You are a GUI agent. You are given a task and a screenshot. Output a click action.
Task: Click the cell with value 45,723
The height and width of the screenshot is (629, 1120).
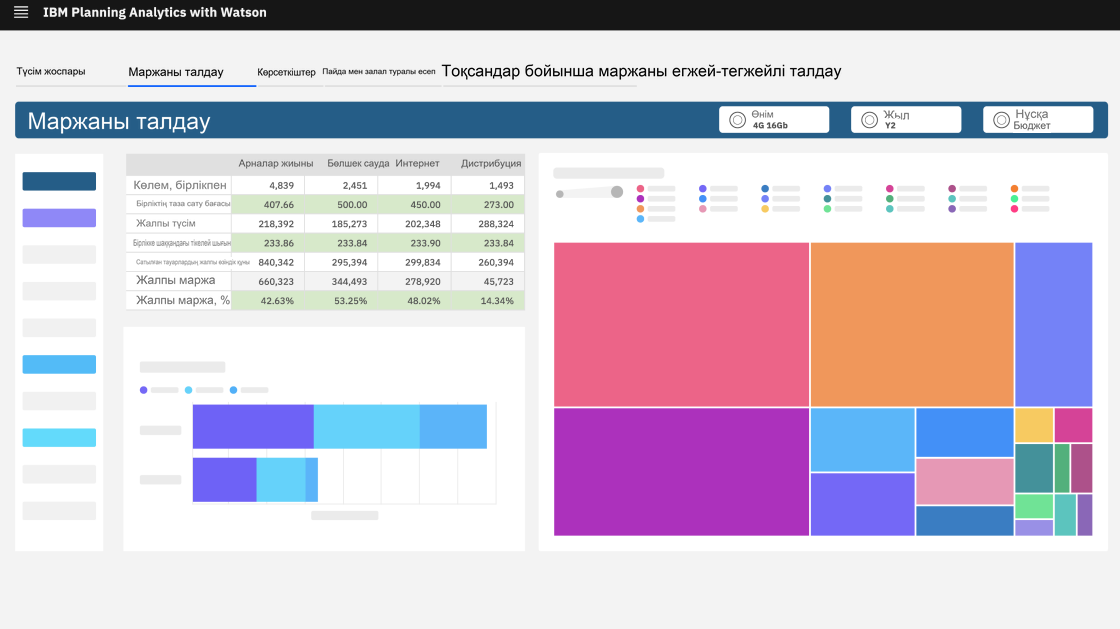489,281
